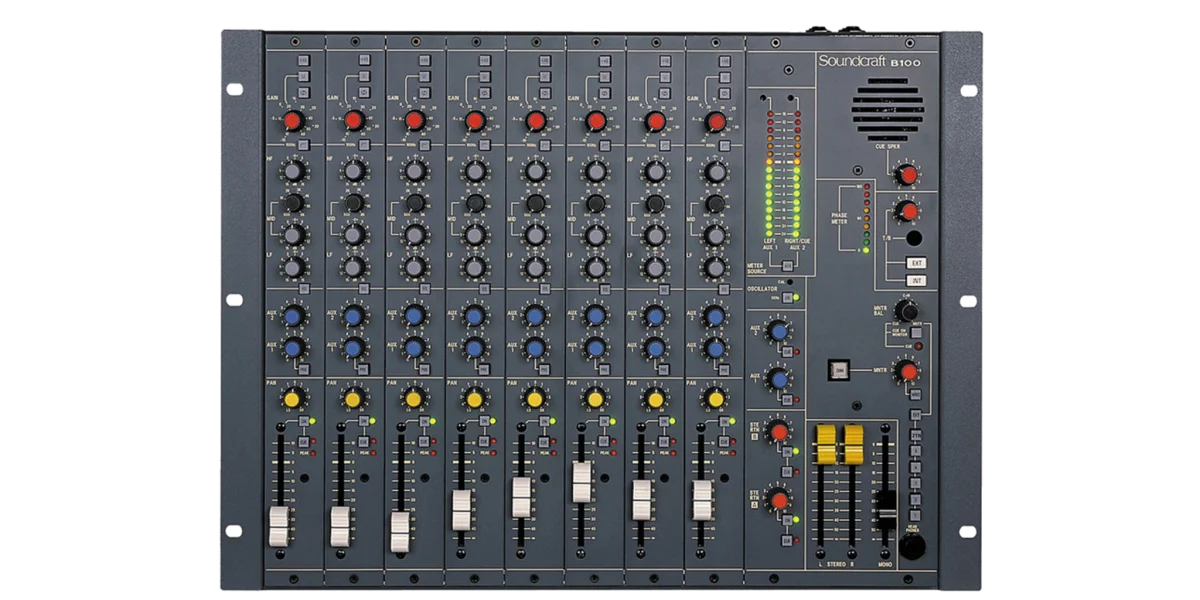
Task: Toggle the STE RTN A ON button
Action: pyautogui.click(x=788, y=520)
